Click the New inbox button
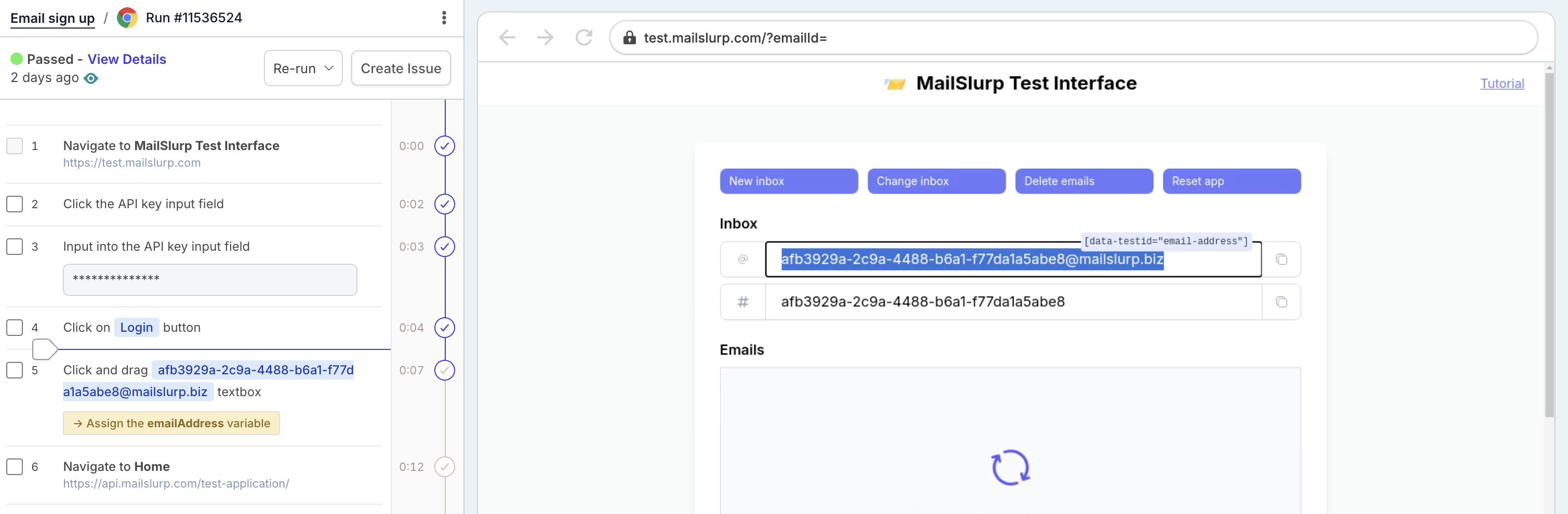The image size is (1568, 514). point(789,181)
